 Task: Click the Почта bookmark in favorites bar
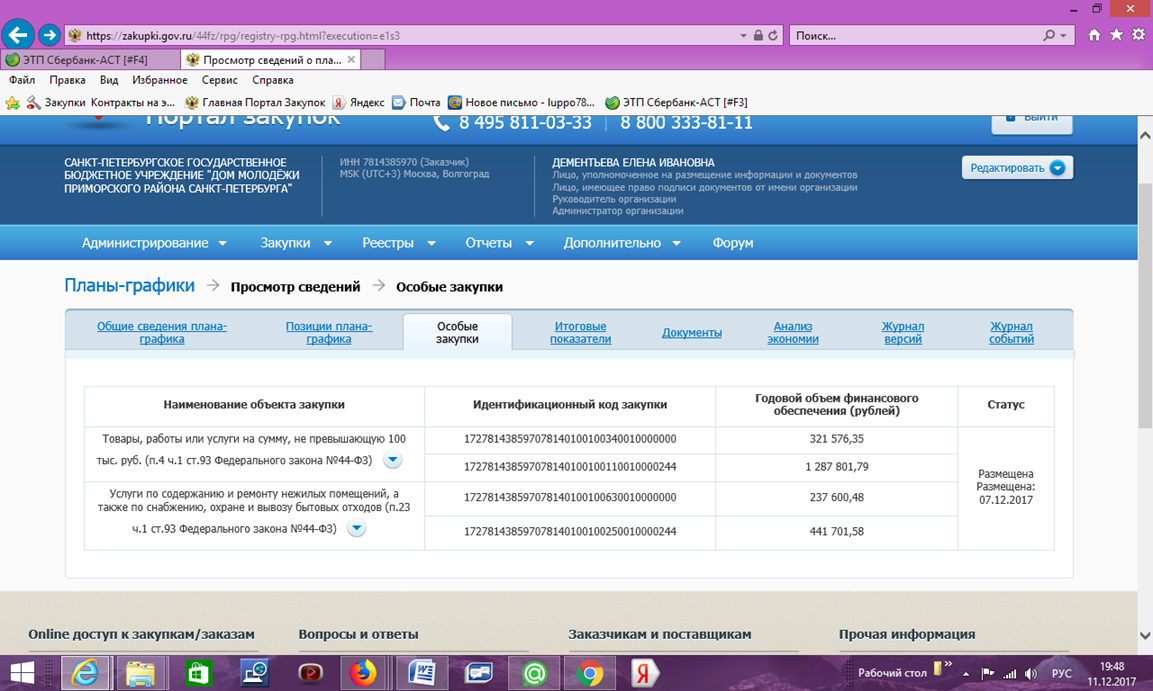click(416, 102)
